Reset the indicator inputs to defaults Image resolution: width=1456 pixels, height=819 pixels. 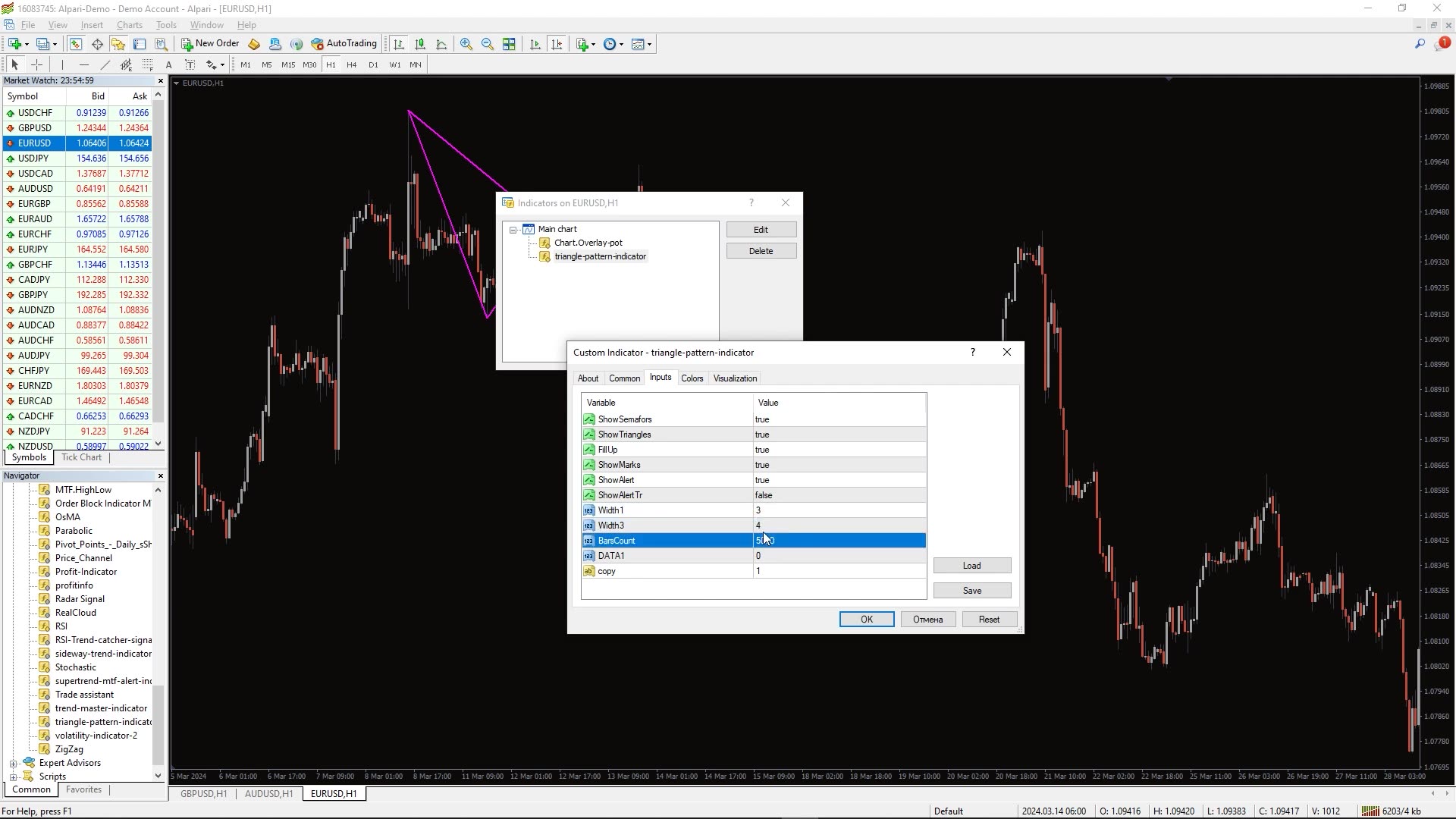coord(989,619)
